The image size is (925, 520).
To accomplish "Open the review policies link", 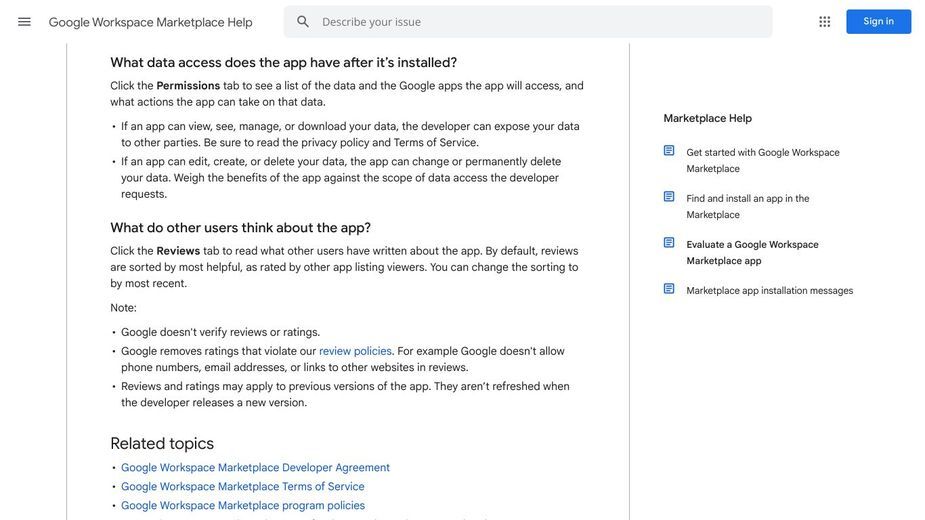I will point(355,351).
